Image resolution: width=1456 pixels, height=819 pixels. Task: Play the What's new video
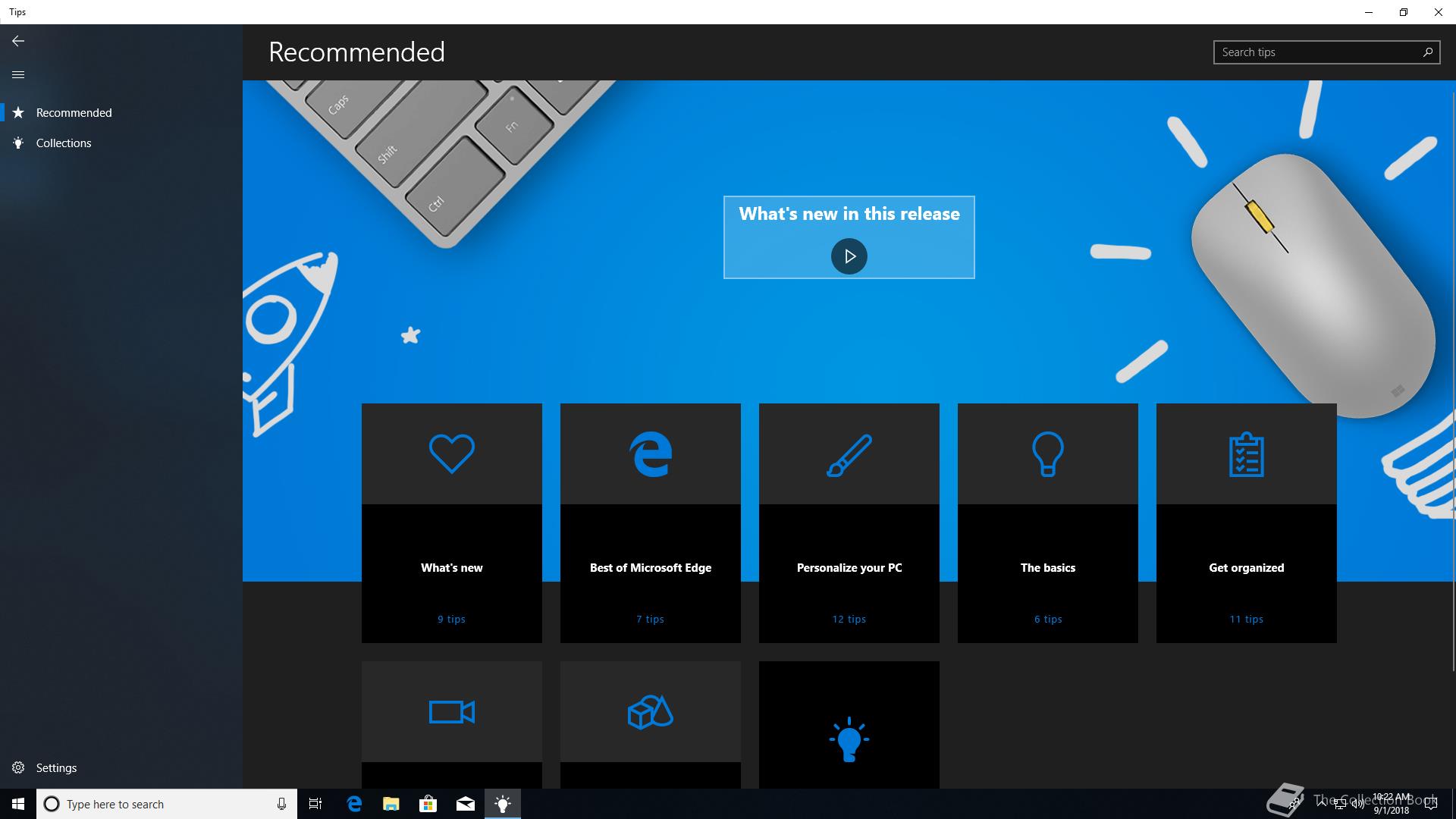849,256
